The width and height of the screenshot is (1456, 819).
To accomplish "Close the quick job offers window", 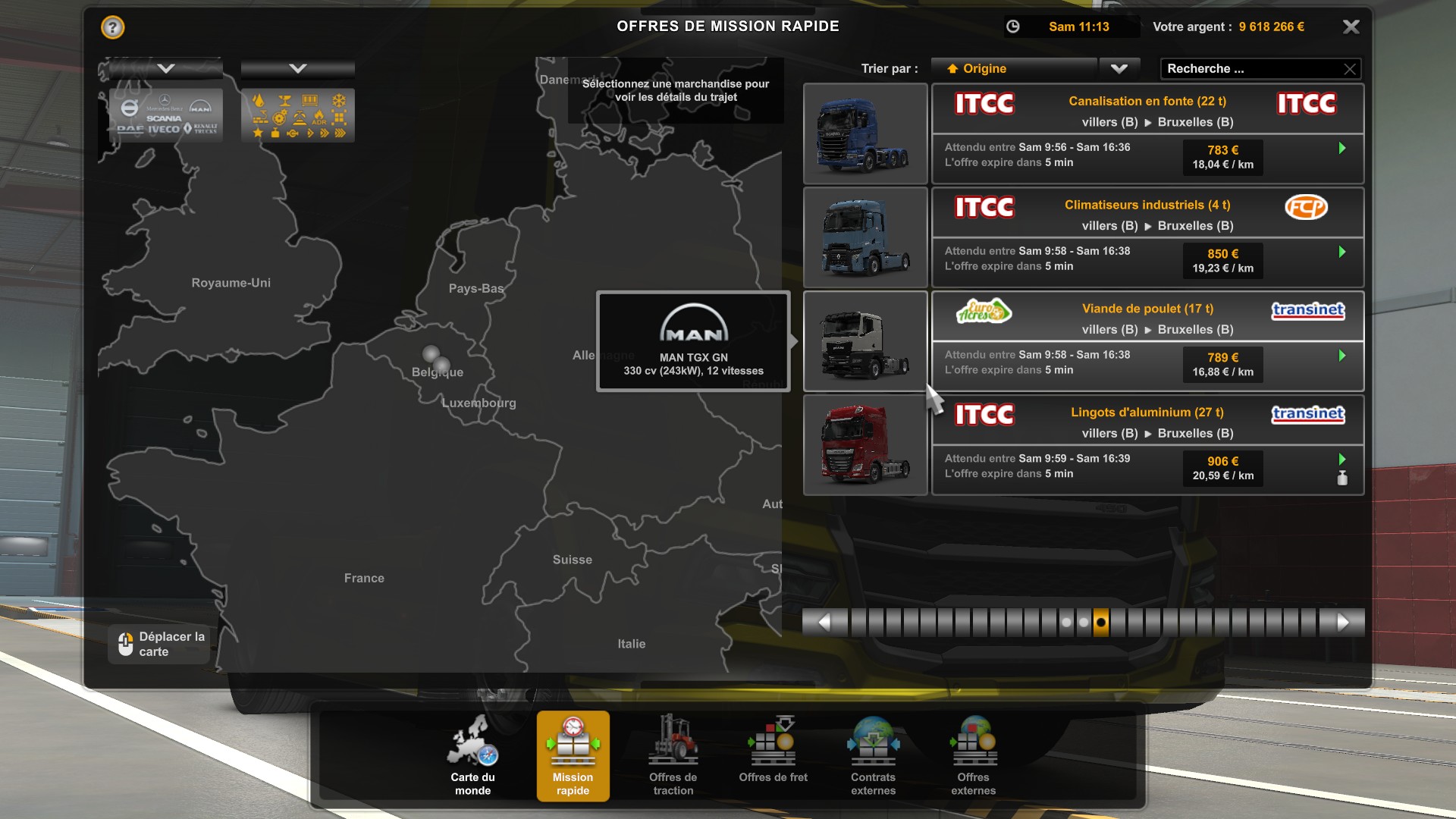I will [1351, 27].
